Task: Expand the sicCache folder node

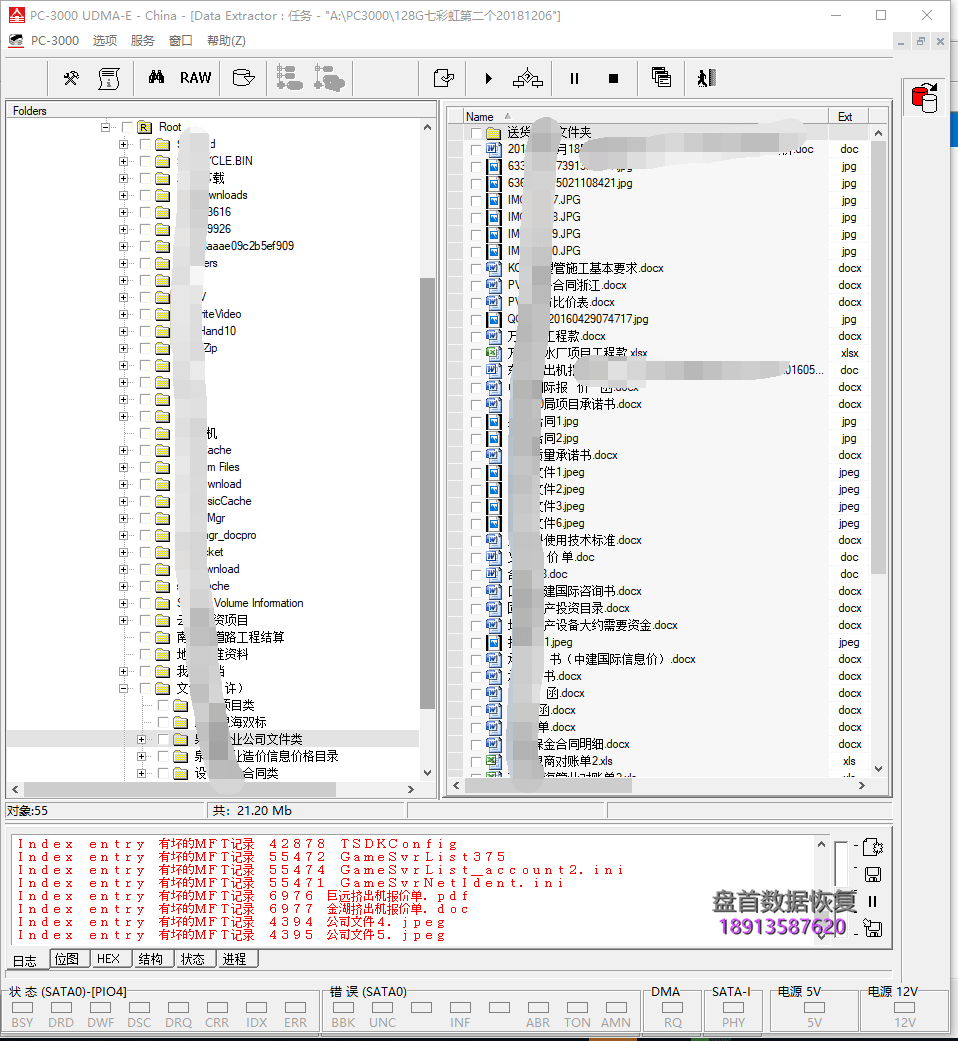Action: pos(123,501)
